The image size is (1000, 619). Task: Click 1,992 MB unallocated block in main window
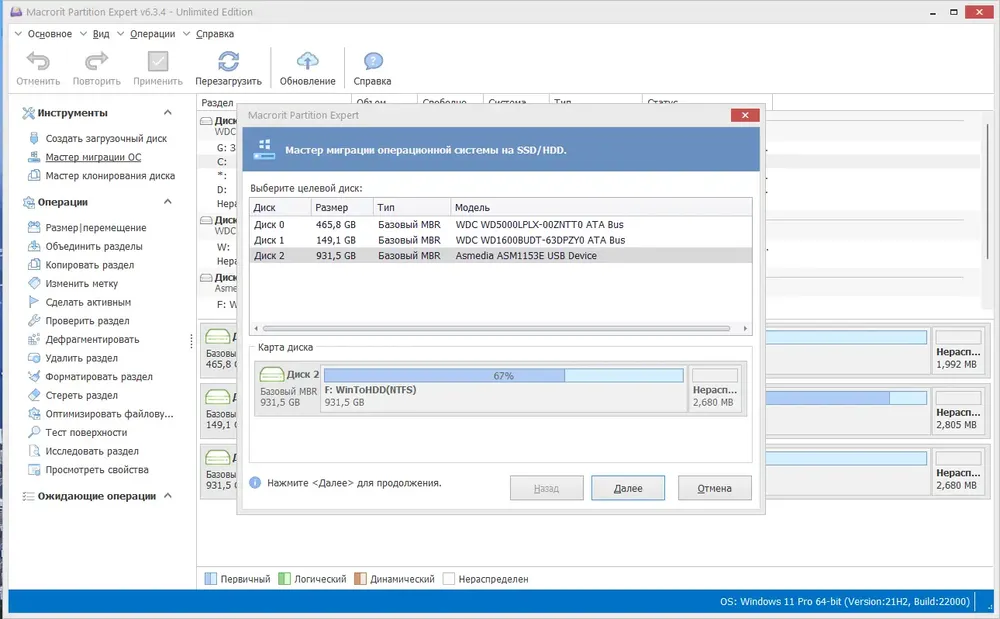(958, 350)
